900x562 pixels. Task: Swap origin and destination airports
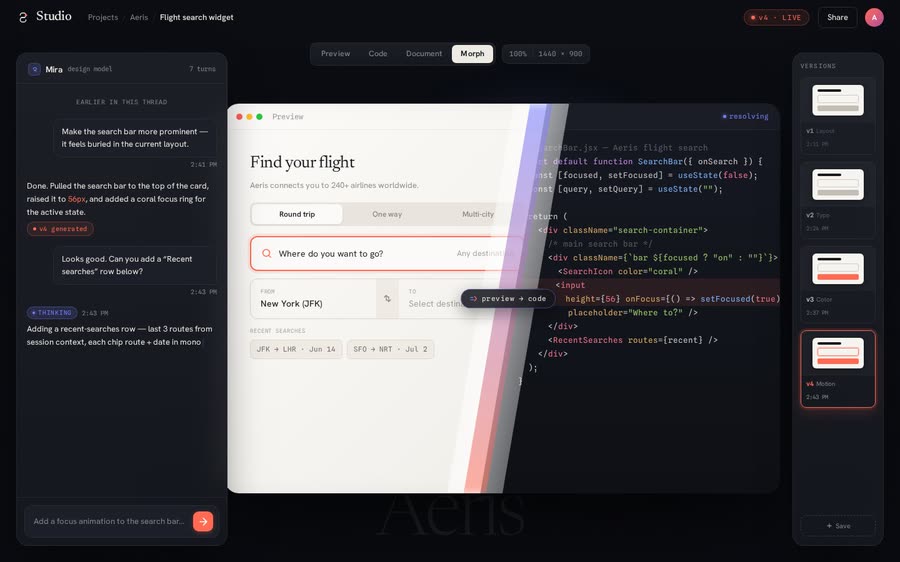[387, 299]
